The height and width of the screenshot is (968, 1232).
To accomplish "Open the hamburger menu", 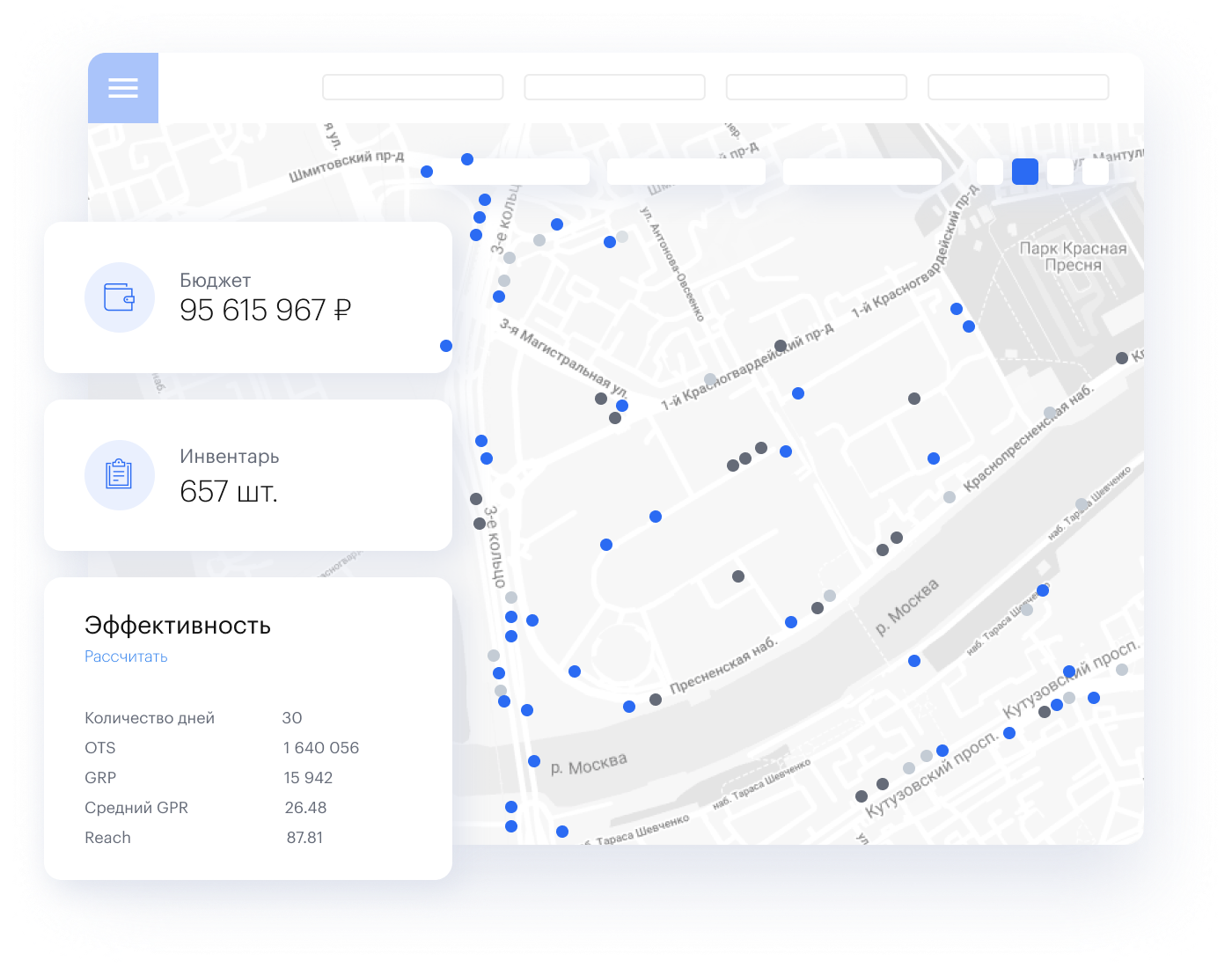I will 123,88.
